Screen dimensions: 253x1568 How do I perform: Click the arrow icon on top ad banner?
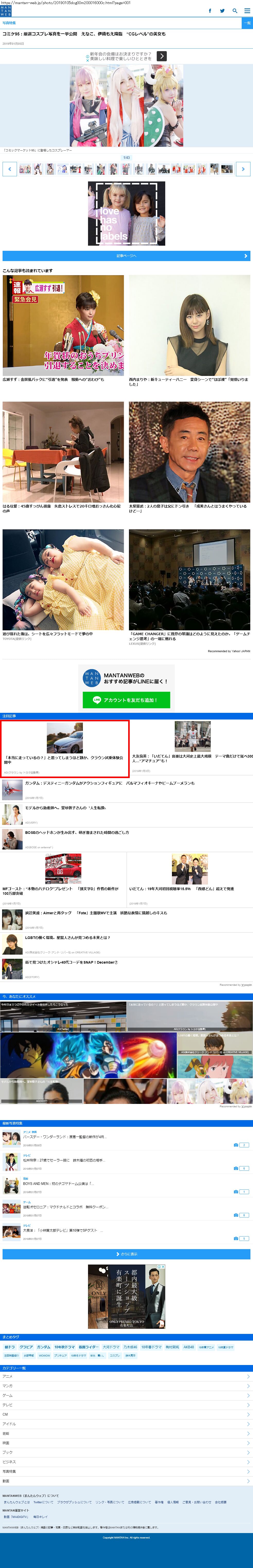pyautogui.click(x=162, y=56)
